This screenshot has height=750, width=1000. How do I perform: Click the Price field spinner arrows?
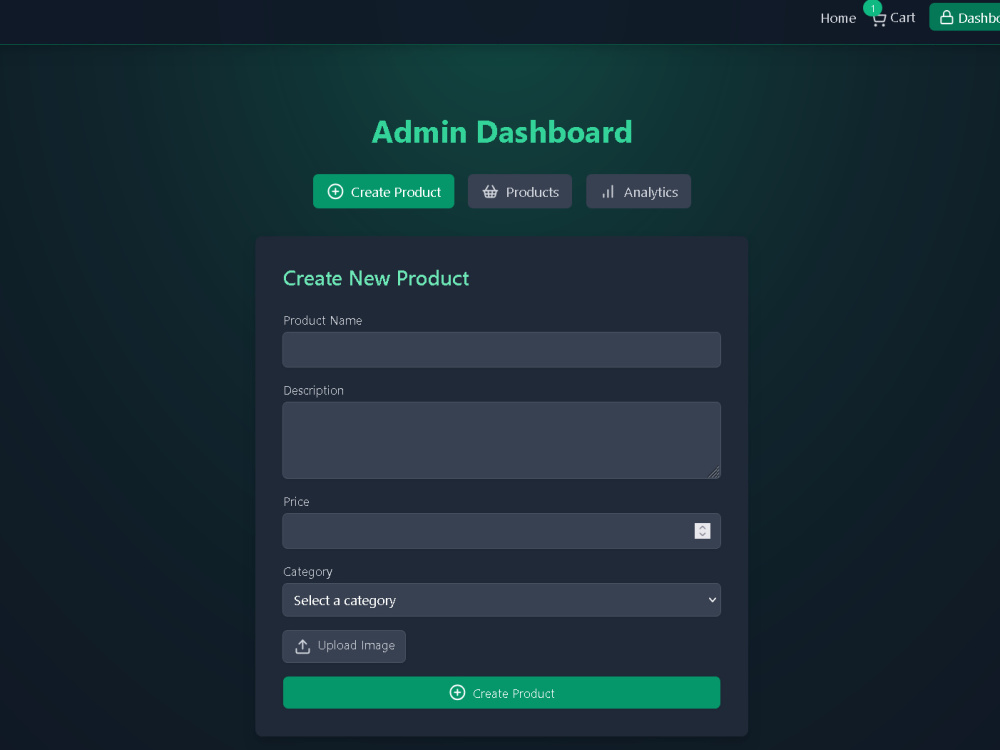click(702, 531)
